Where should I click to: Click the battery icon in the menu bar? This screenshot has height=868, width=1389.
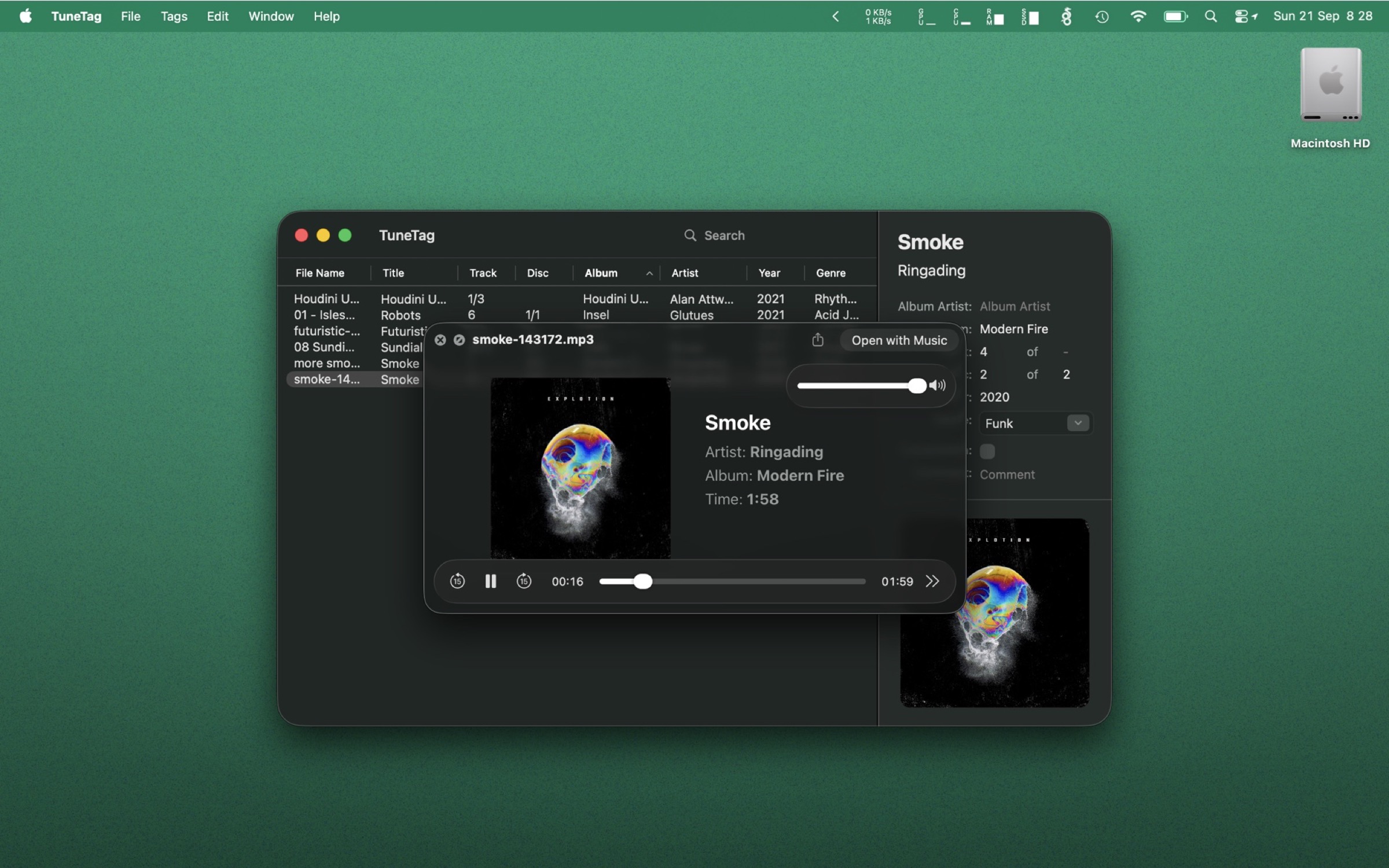[x=1175, y=16]
